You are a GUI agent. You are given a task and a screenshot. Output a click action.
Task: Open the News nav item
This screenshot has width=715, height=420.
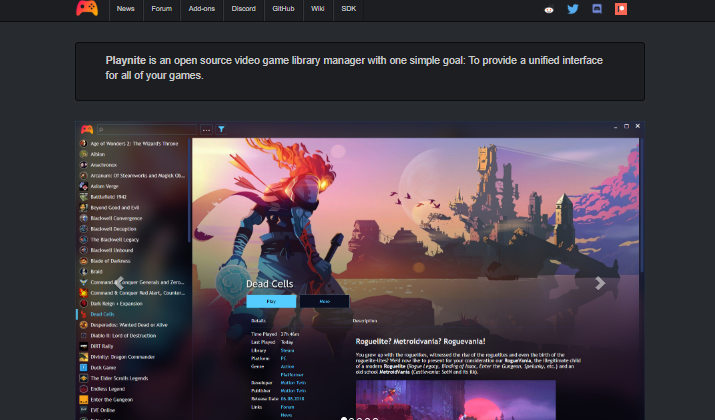tap(125, 9)
